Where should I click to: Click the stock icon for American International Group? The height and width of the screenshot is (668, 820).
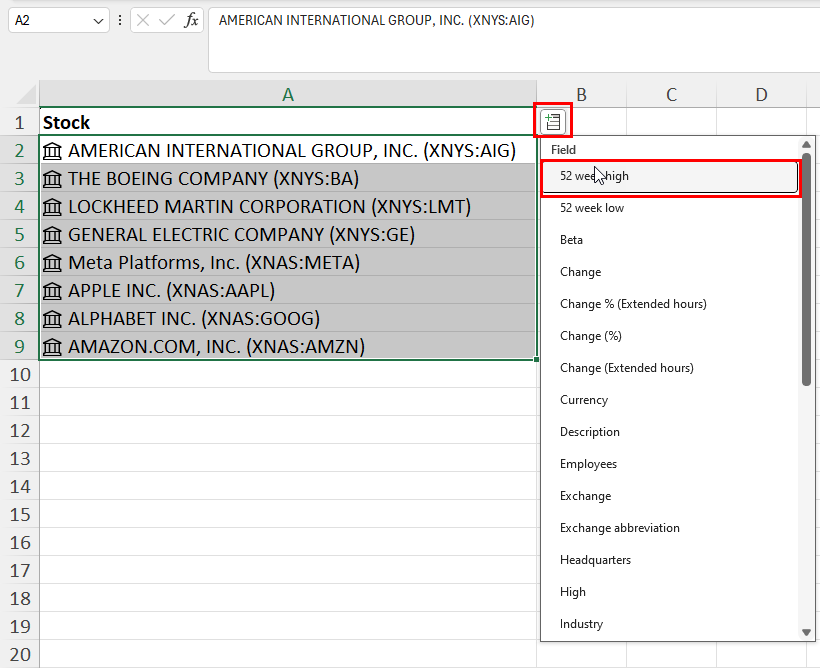pyautogui.click(x=52, y=151)
